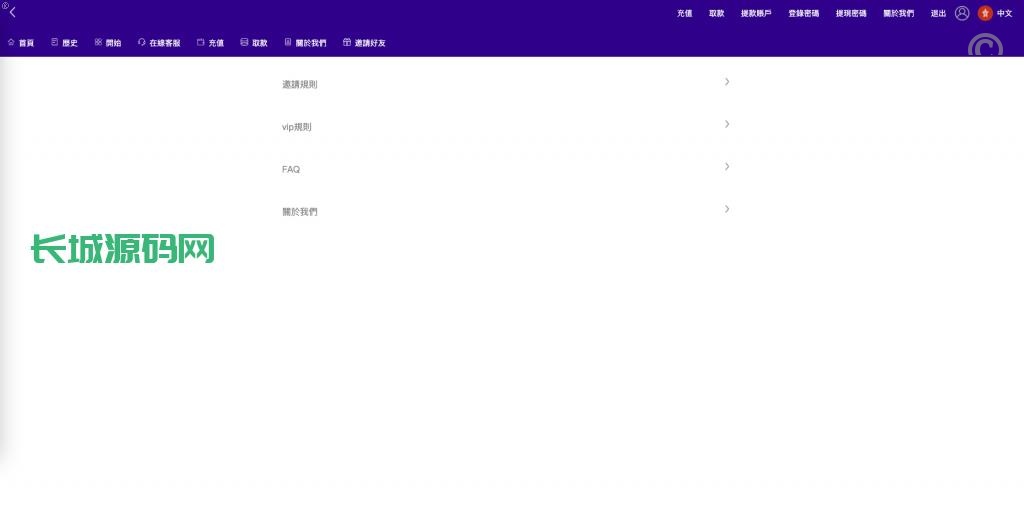Viewport: 1024px width, 527px height.
Task: Click the 取款 item in second navigation row
Action: 259,43
